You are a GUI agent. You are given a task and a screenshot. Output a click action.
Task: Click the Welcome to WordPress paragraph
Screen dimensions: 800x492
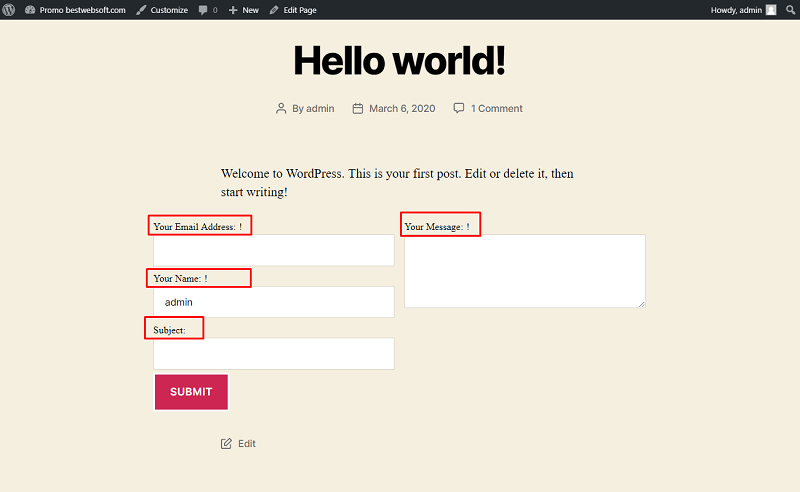(397, 183)
